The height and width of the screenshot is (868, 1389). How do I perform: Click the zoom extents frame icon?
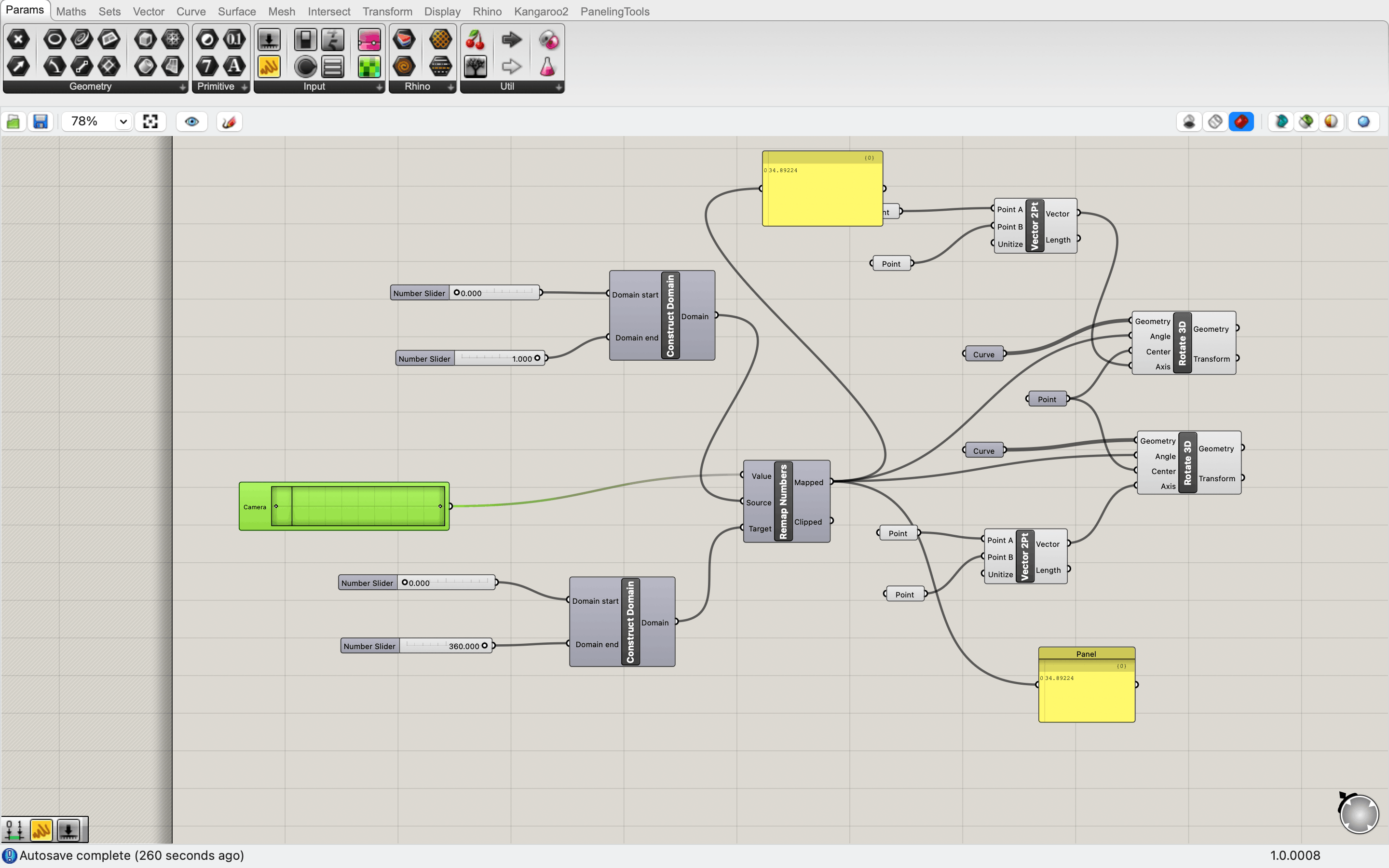150,122
